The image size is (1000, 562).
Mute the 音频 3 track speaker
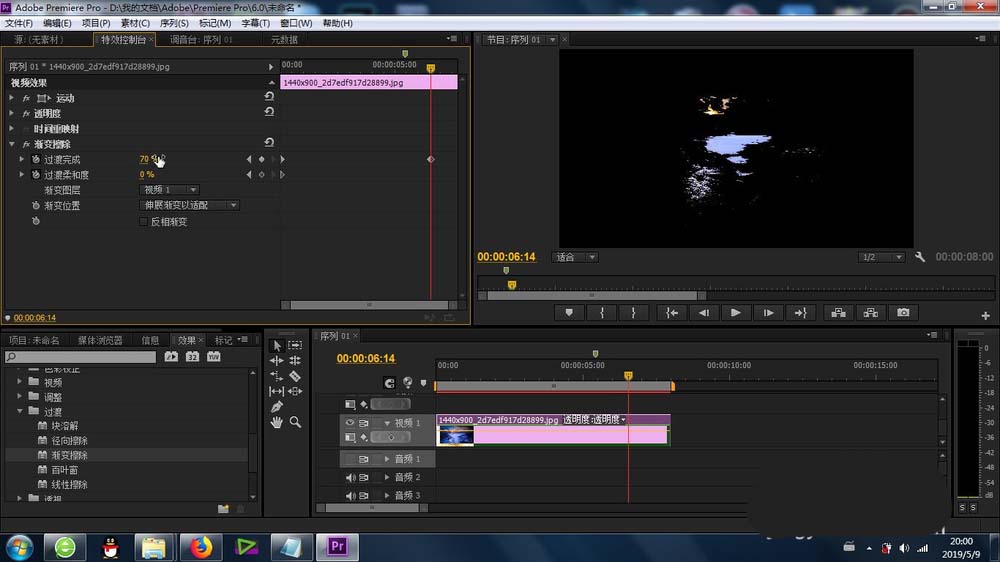point(350,495)
